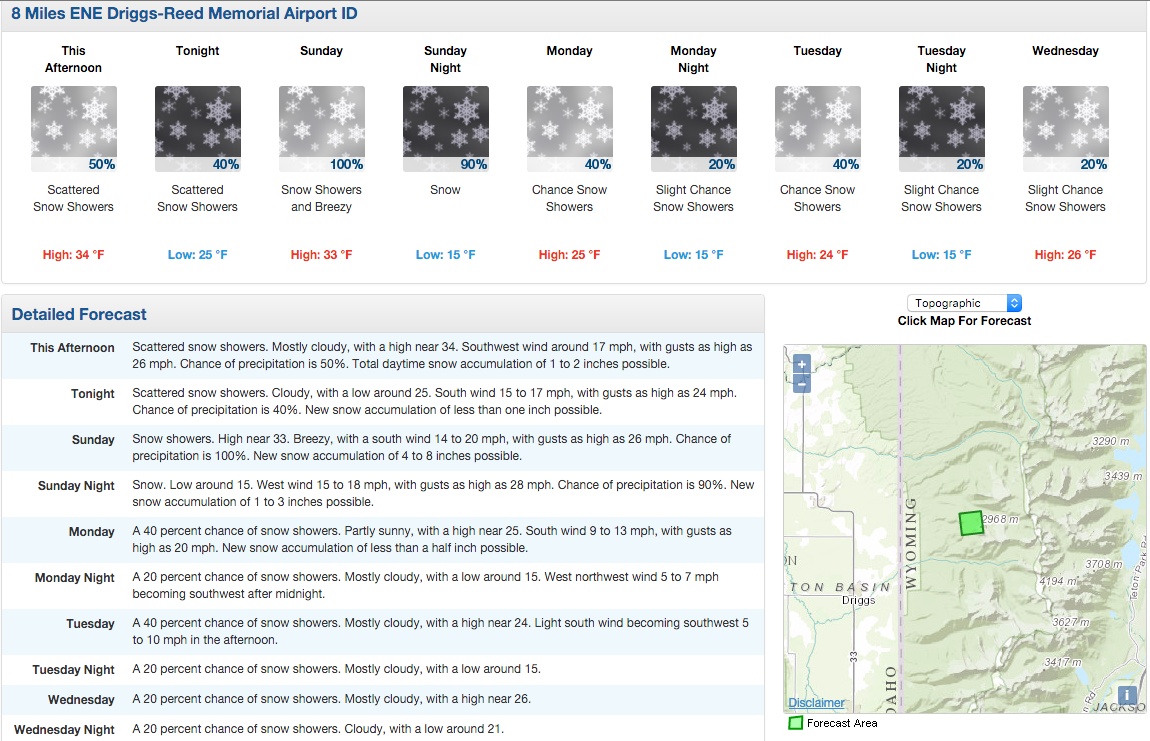This screenshot has height=741, width=1150.
Task: Click the Forecast Area legend green swatch
Action: pos(795,723)
